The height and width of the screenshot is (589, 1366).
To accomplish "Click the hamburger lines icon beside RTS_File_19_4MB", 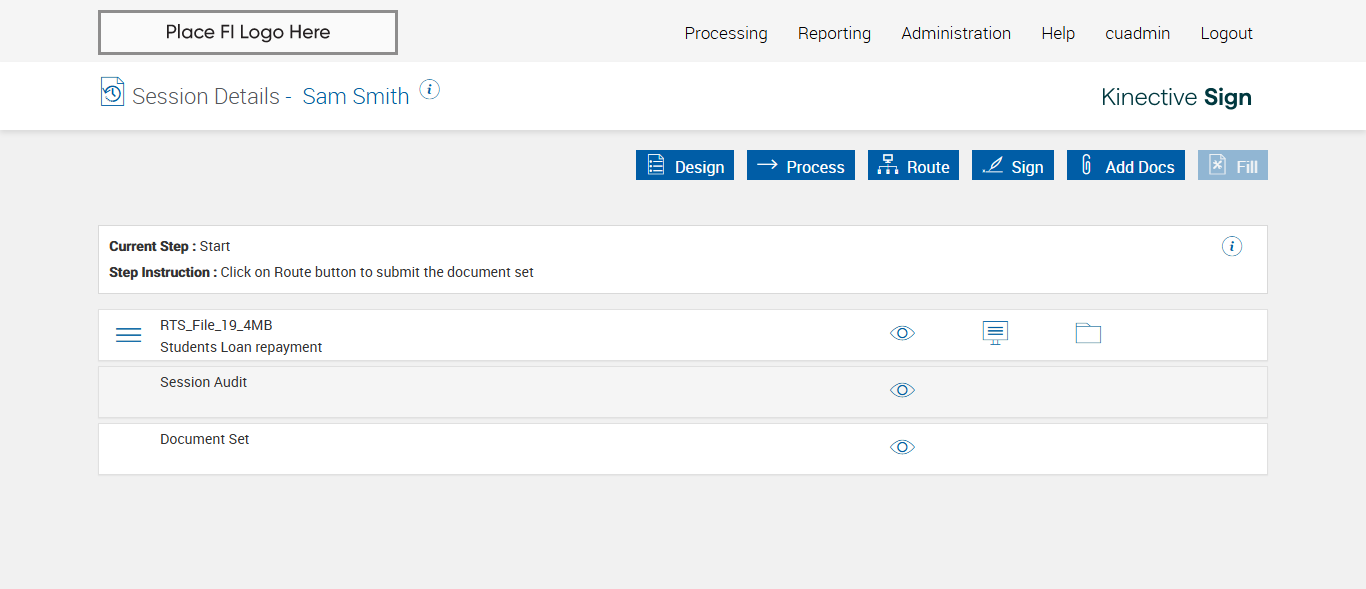I will point(129,335).
